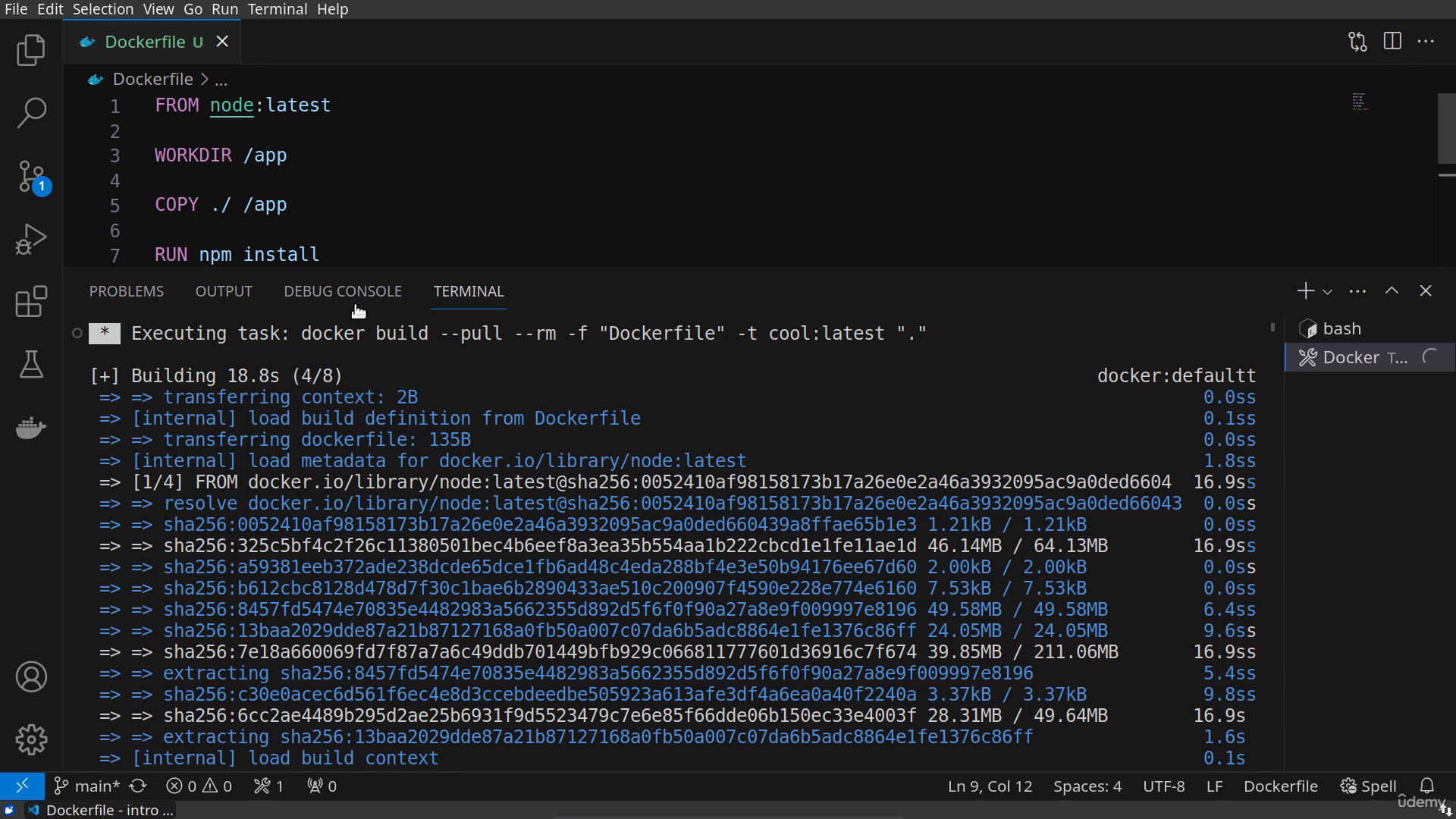Open the Accounts menu icon

[31, 676]
